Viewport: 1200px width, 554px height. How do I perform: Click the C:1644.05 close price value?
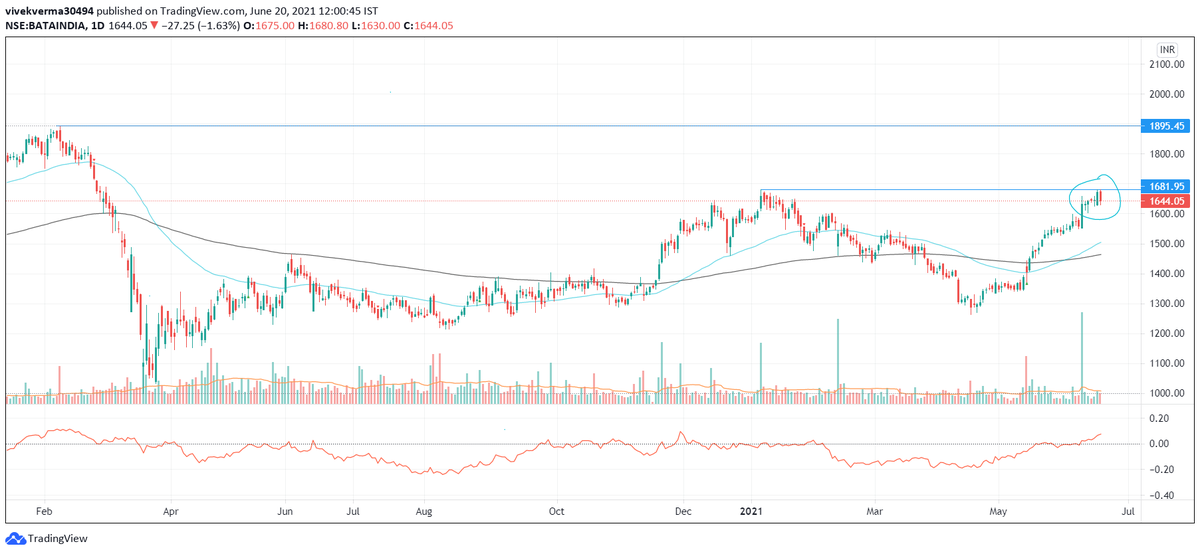(x=430, y=25)
